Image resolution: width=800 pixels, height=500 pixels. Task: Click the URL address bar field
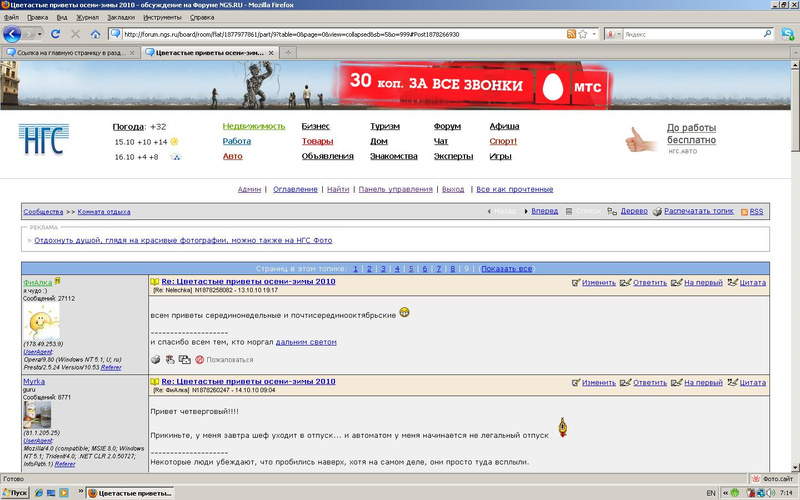click(x=330, y=34)
